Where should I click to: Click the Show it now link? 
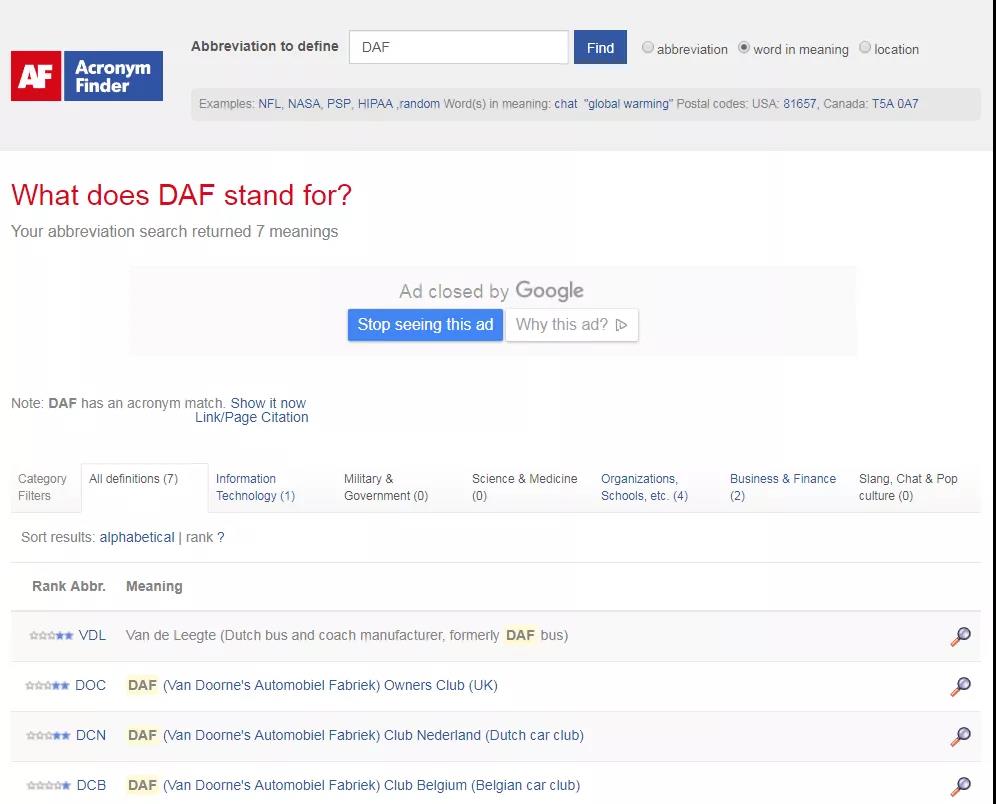click(267, 402)
